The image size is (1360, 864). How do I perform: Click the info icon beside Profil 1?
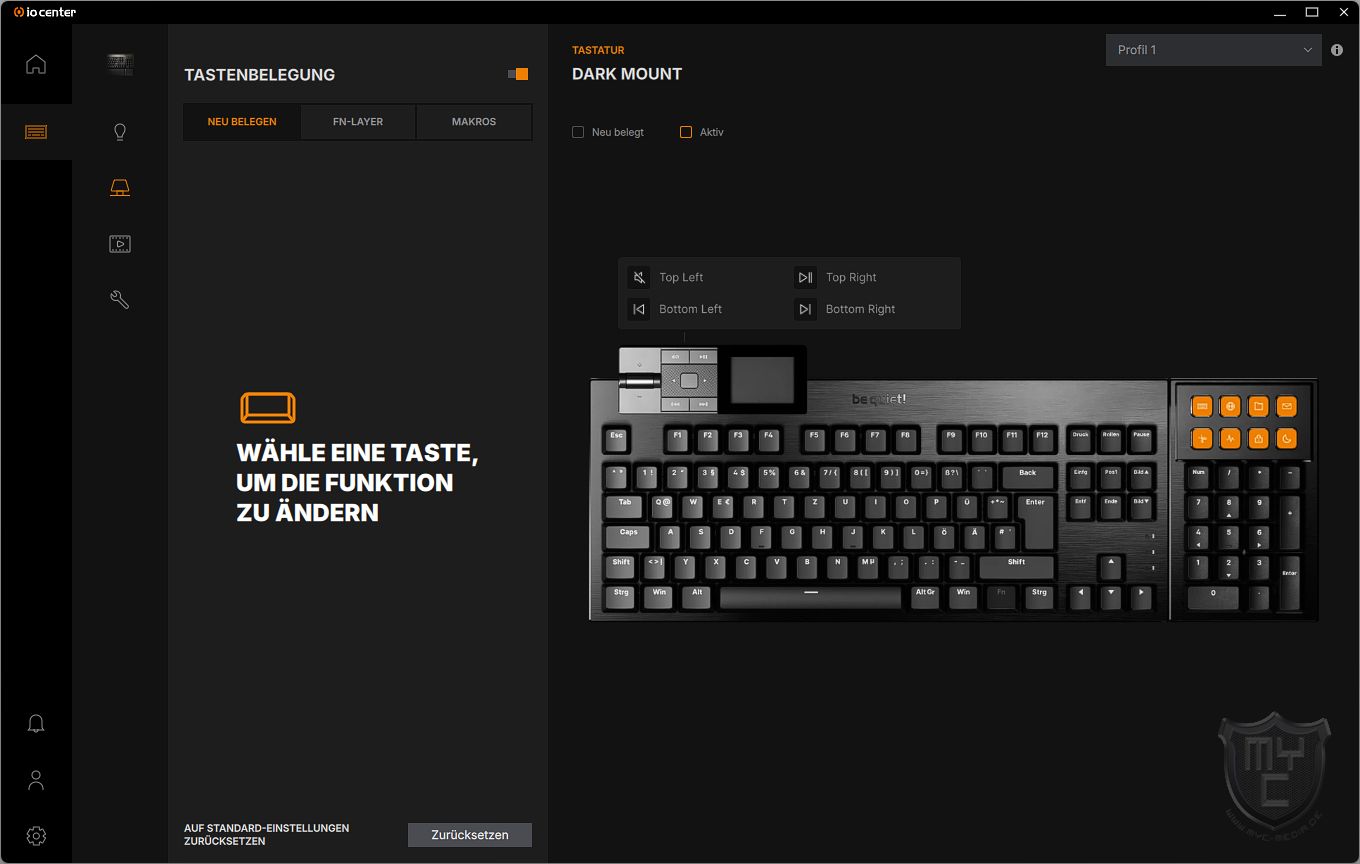pyautogui.click(x=1337, y=50)
